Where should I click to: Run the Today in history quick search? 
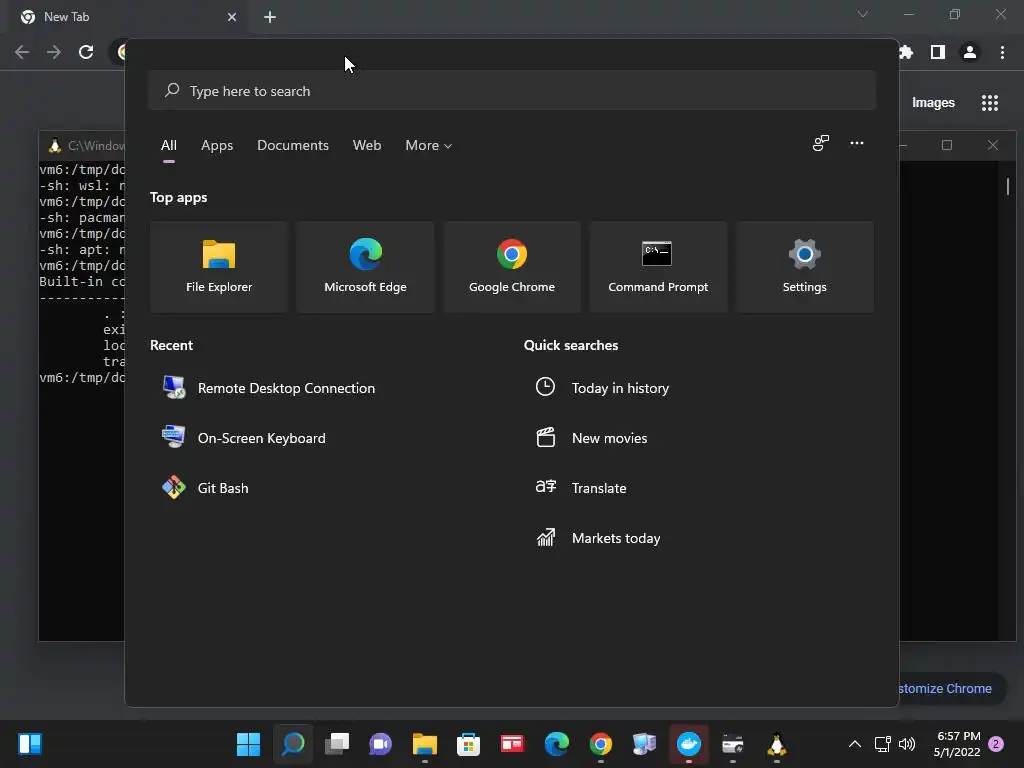pyautogui.click(x=602, y=388)
